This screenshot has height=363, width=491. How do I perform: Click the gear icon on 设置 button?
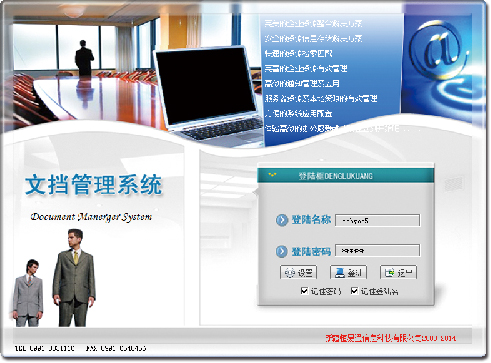(x=289, y=273)
